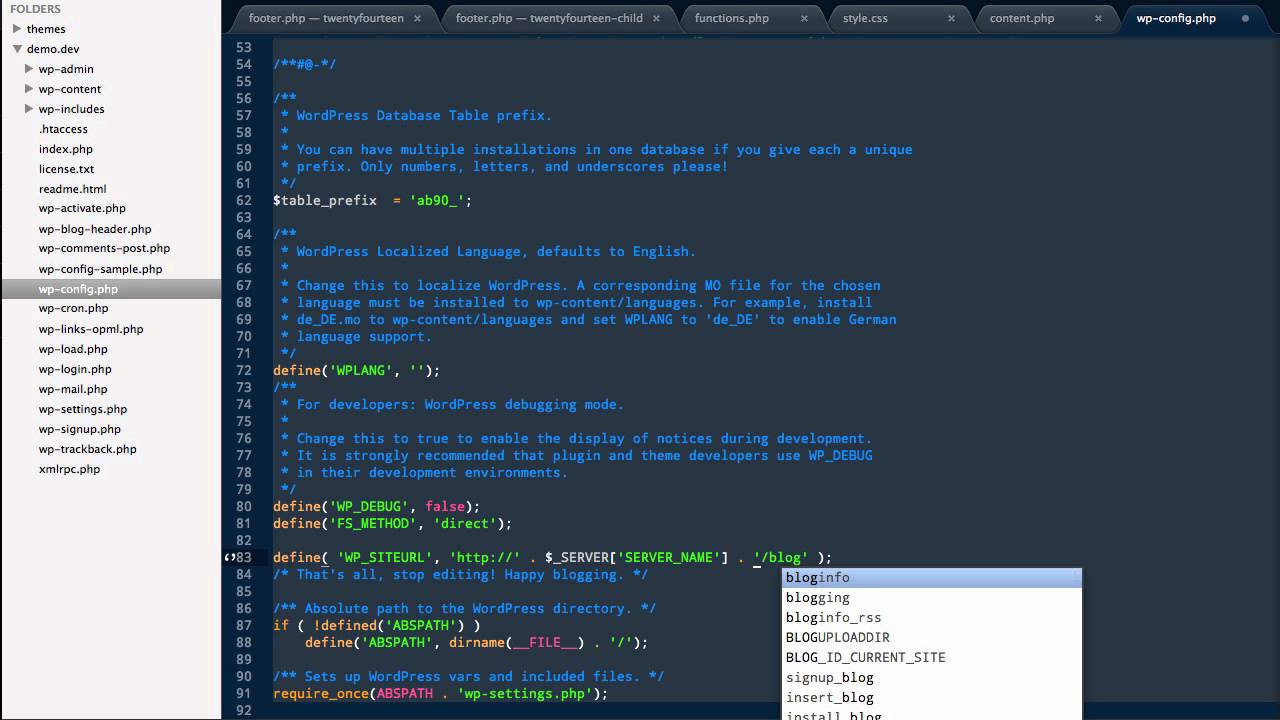Click the line 83 gutter mark
The width and height of the screenshot is (1280, 720).
[229, 557]
